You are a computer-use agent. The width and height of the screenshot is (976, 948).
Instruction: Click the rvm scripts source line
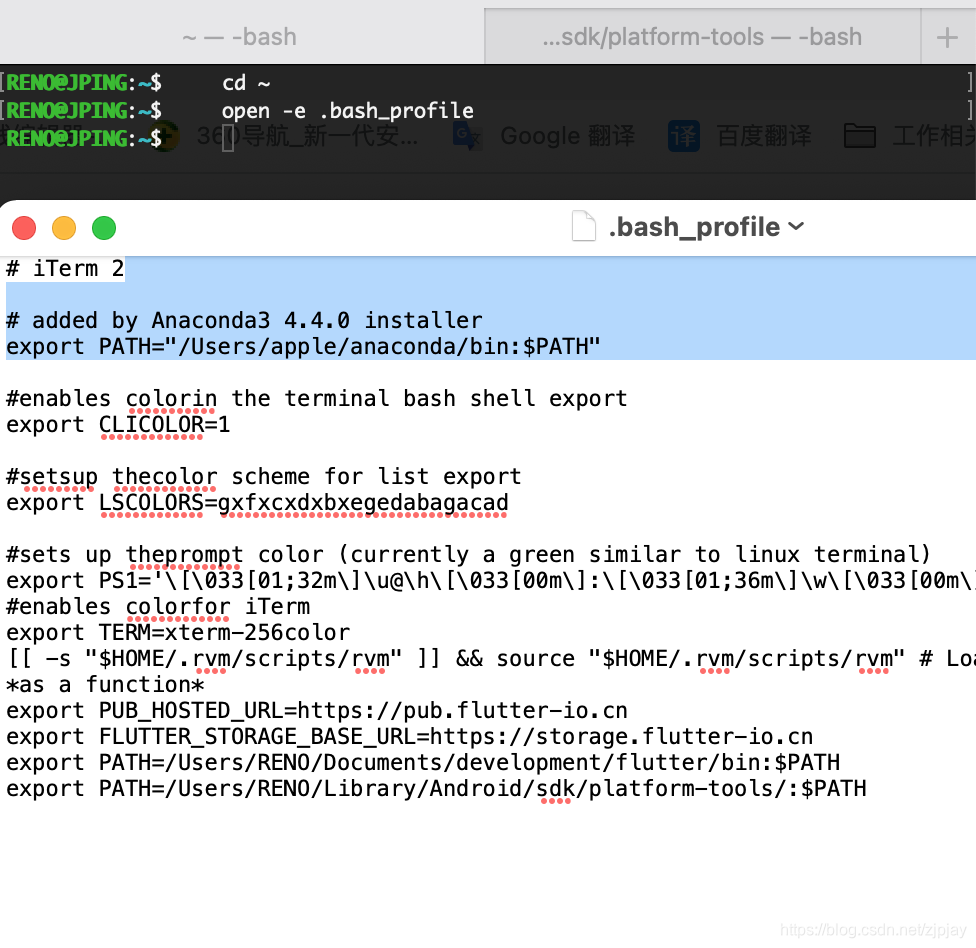[x=490, y=659]
